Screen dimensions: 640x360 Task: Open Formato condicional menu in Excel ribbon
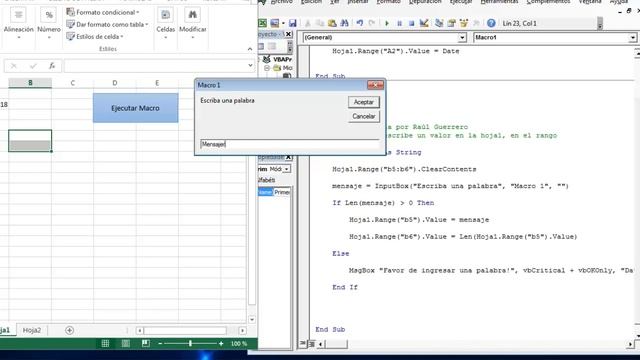[x=103, y=12]
